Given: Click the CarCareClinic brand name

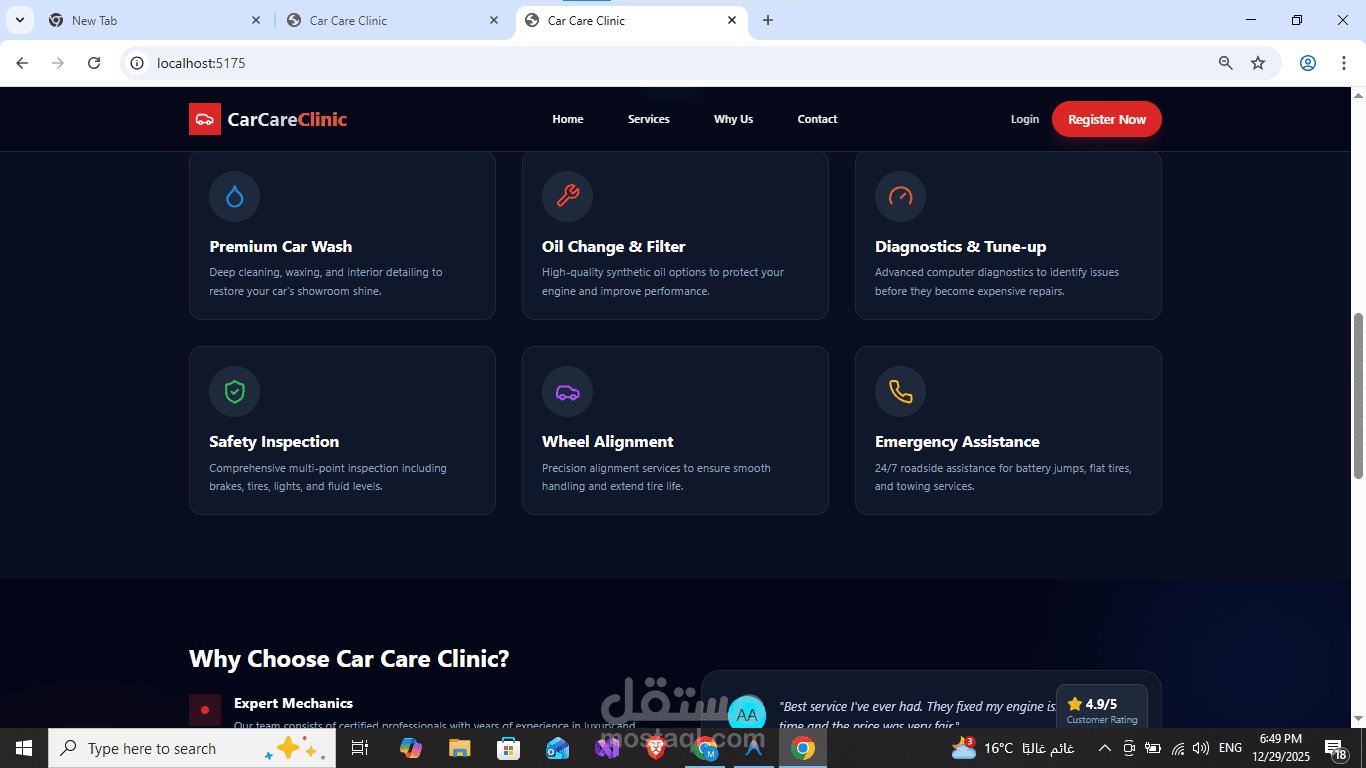Looking at the screenshot, I should 287,119.
